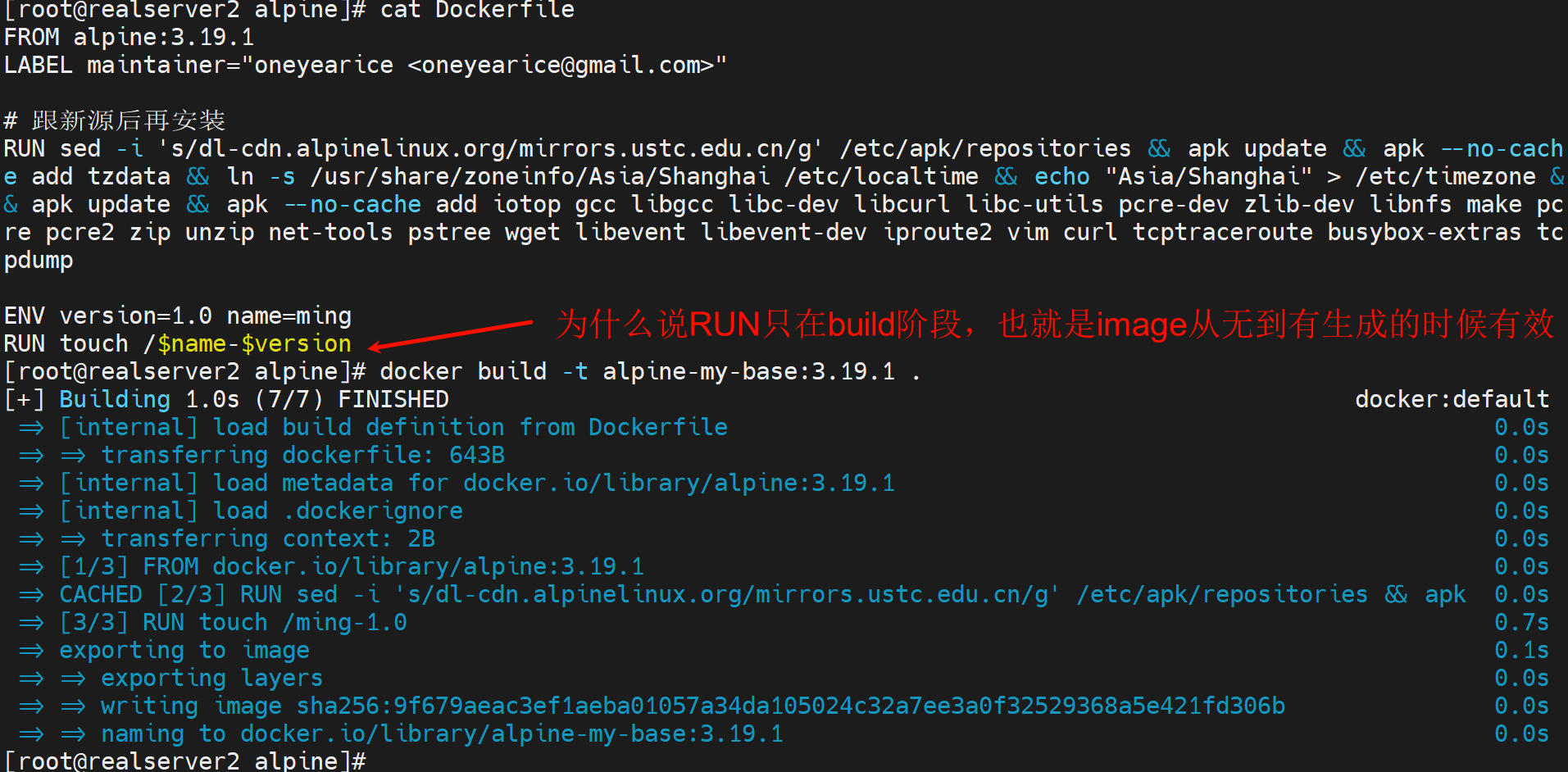
Task: Click the sha256 image hash
Action: coord(791,706)
